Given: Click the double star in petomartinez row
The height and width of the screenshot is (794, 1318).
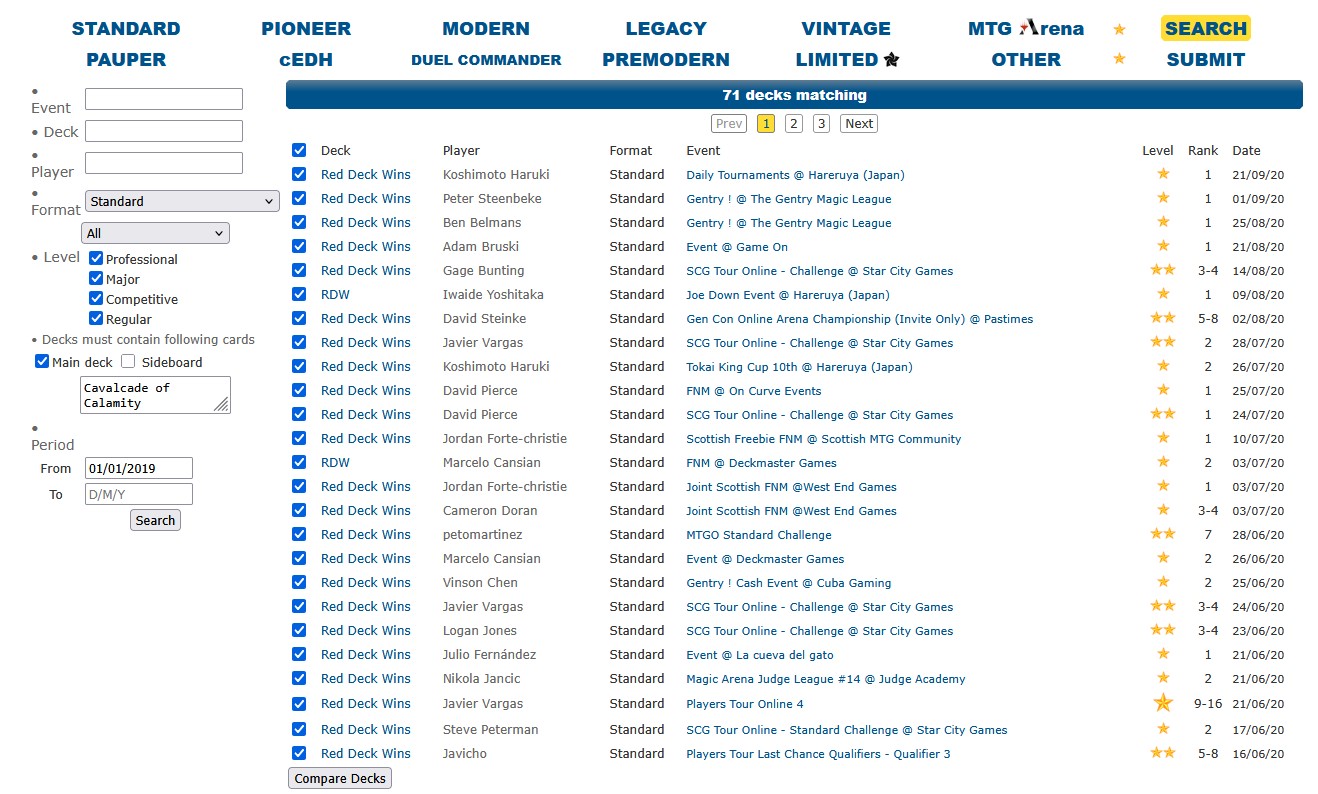Looking at the screenshot, I should coord(1163,534).
